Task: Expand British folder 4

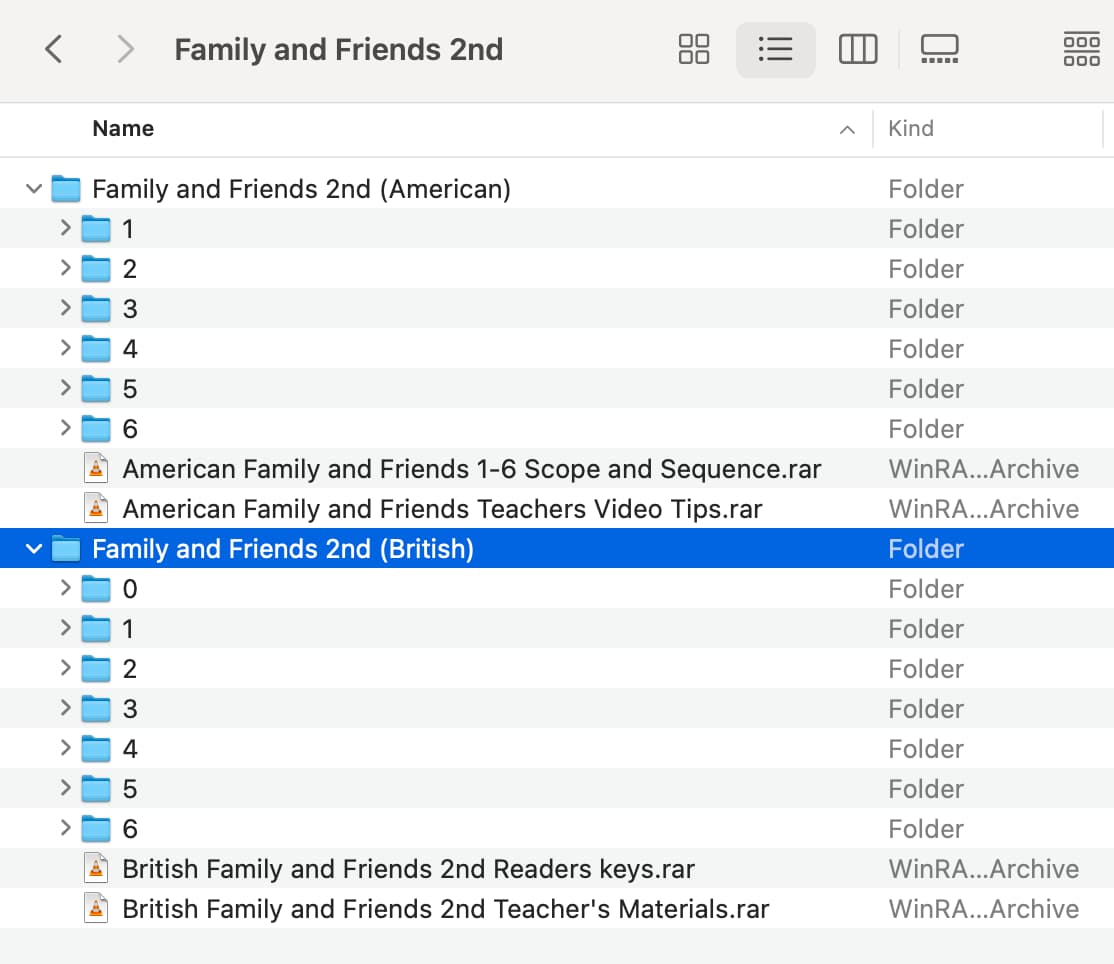Action: pos(65,747)
